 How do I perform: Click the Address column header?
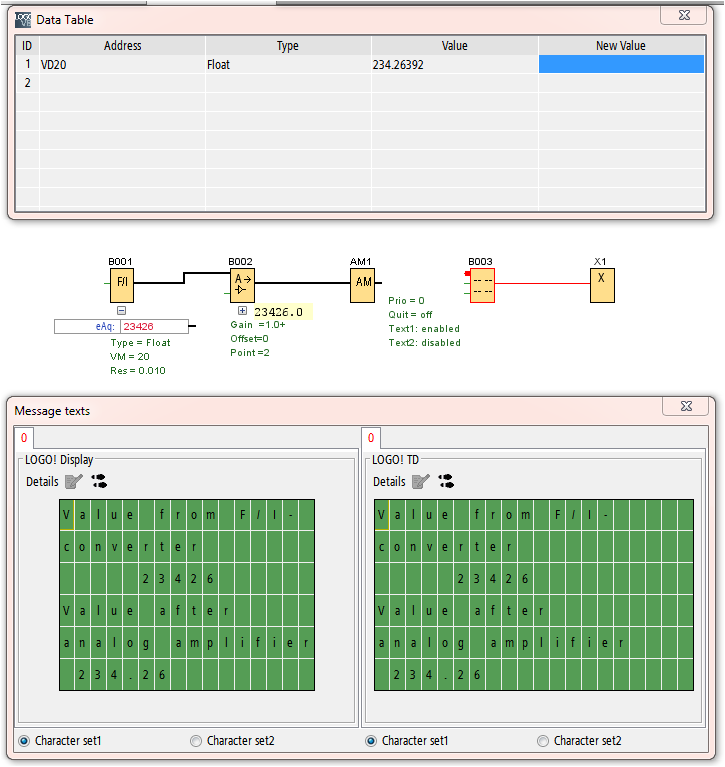point(122,46)
